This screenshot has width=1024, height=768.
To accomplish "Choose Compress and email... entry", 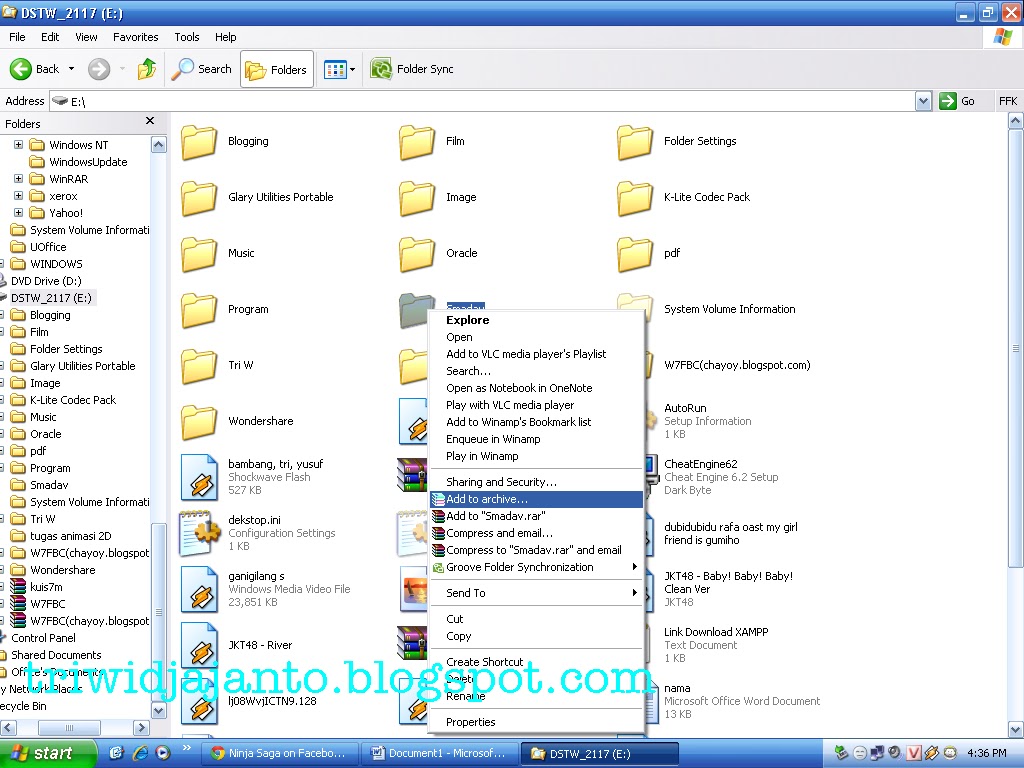I will pyautogui.click(x=537, y=533).
